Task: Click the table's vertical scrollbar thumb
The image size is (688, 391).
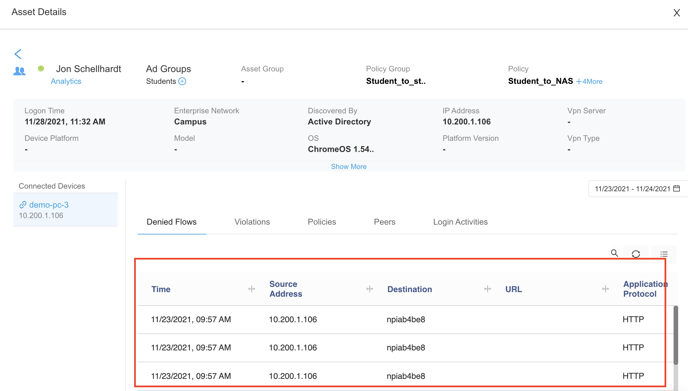Action: tap(676, 335)
